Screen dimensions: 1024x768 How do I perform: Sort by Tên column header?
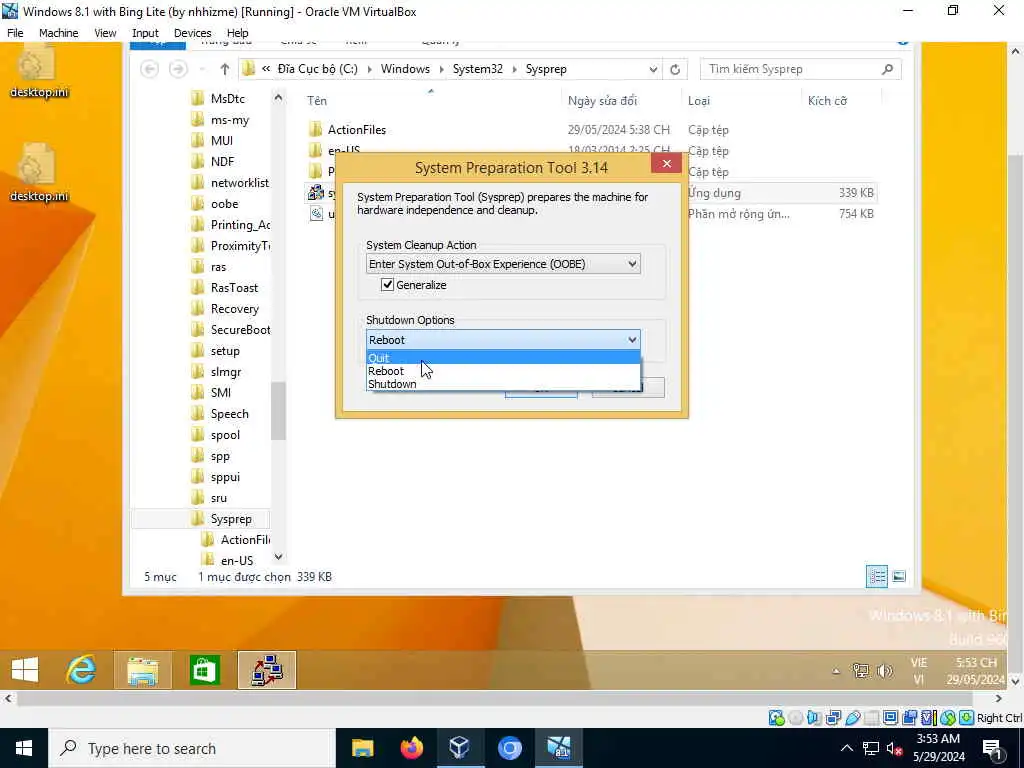tap(317, 101)
